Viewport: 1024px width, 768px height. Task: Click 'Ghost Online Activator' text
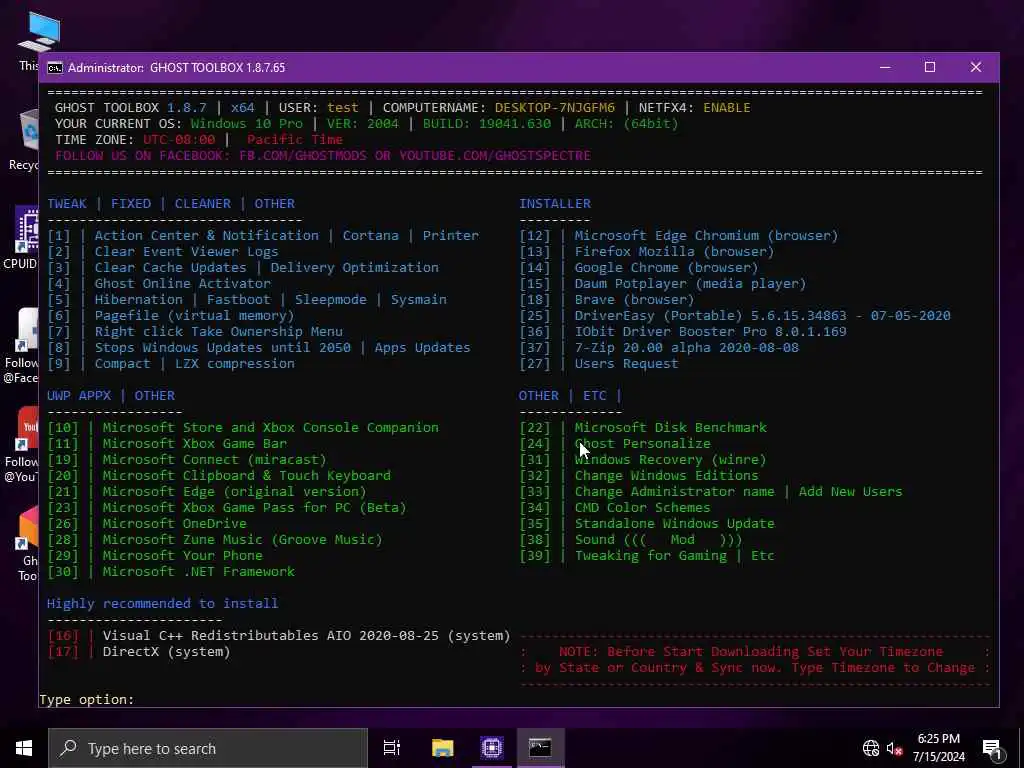click(182, 283)
